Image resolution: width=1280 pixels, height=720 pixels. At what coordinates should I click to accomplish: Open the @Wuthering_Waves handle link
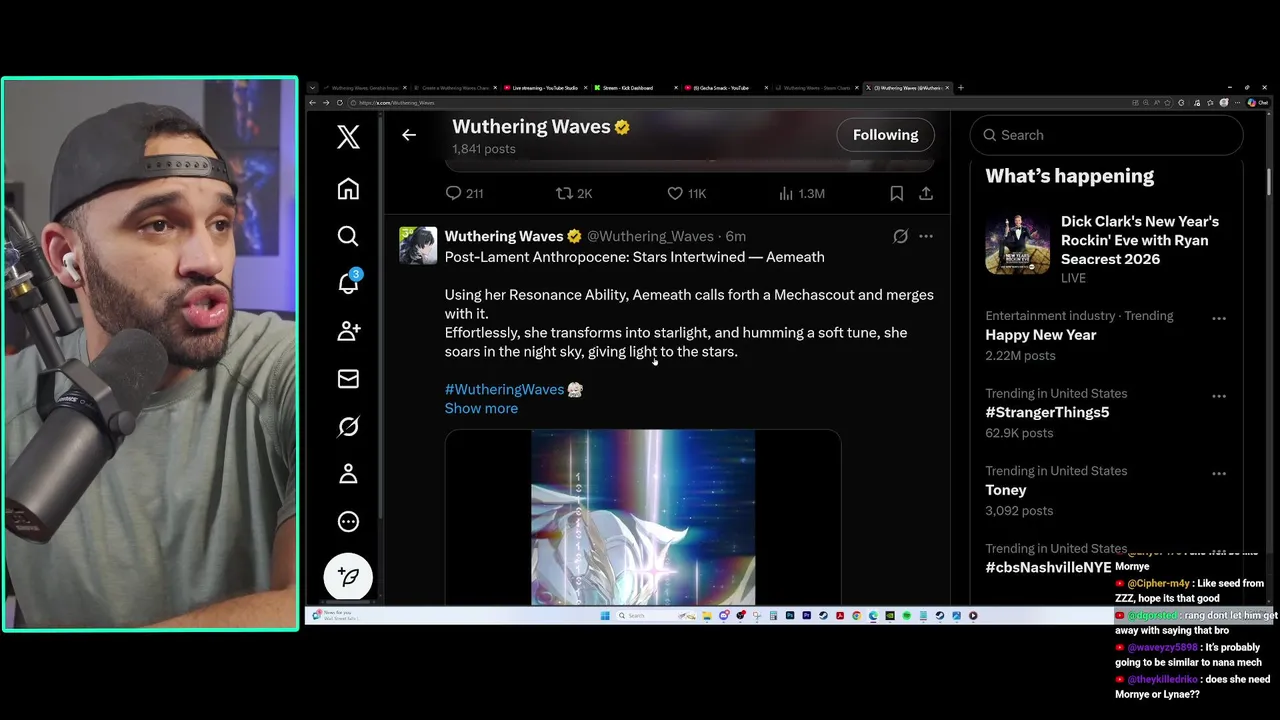650,236
